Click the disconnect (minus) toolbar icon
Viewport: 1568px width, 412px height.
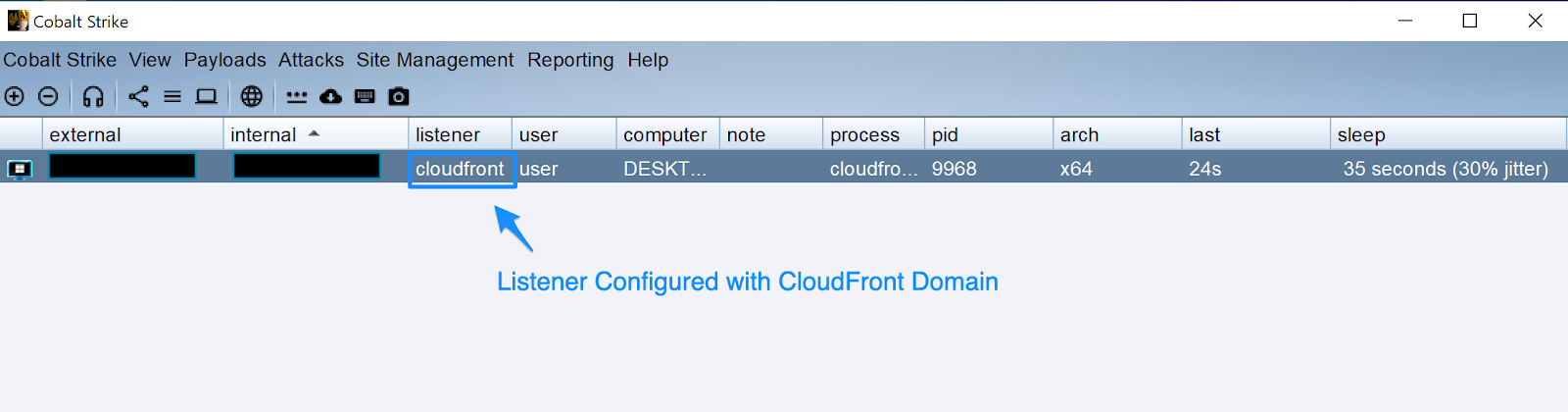(48, 96)
